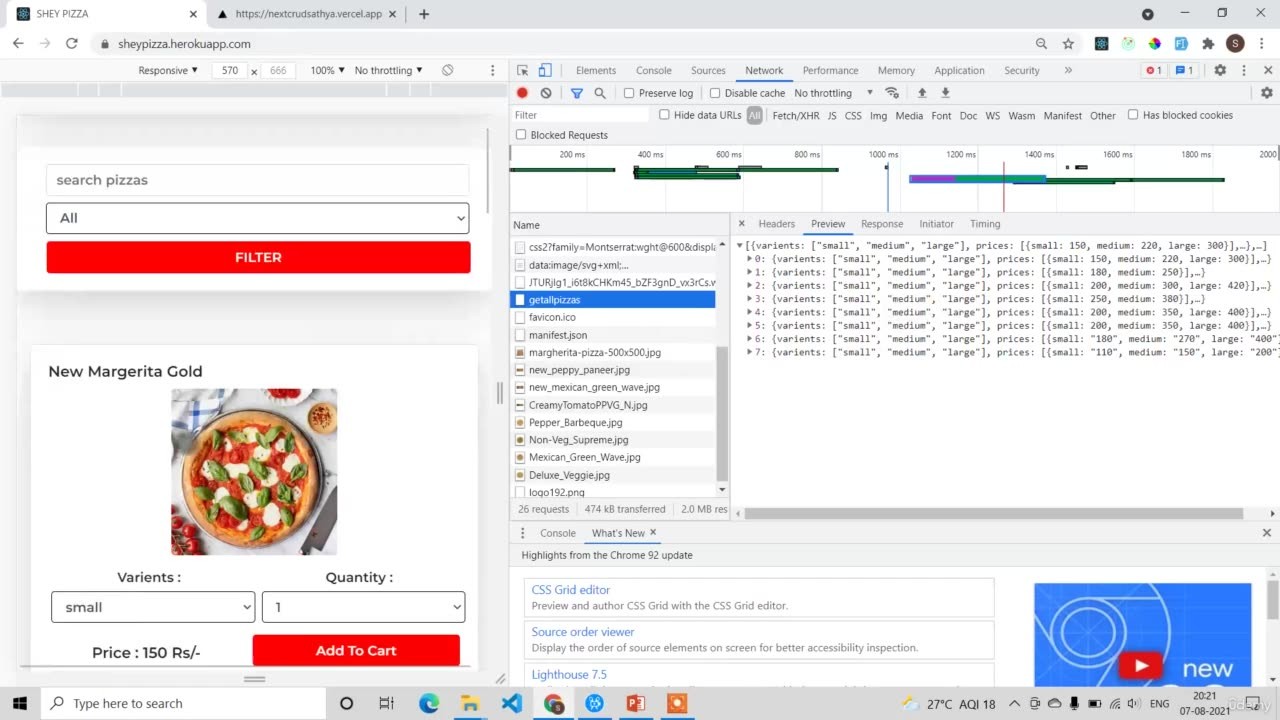Click the export HAR download arrow
Image resolution: width=1280 pixels, height=720 pixels.
pos(945,93)
